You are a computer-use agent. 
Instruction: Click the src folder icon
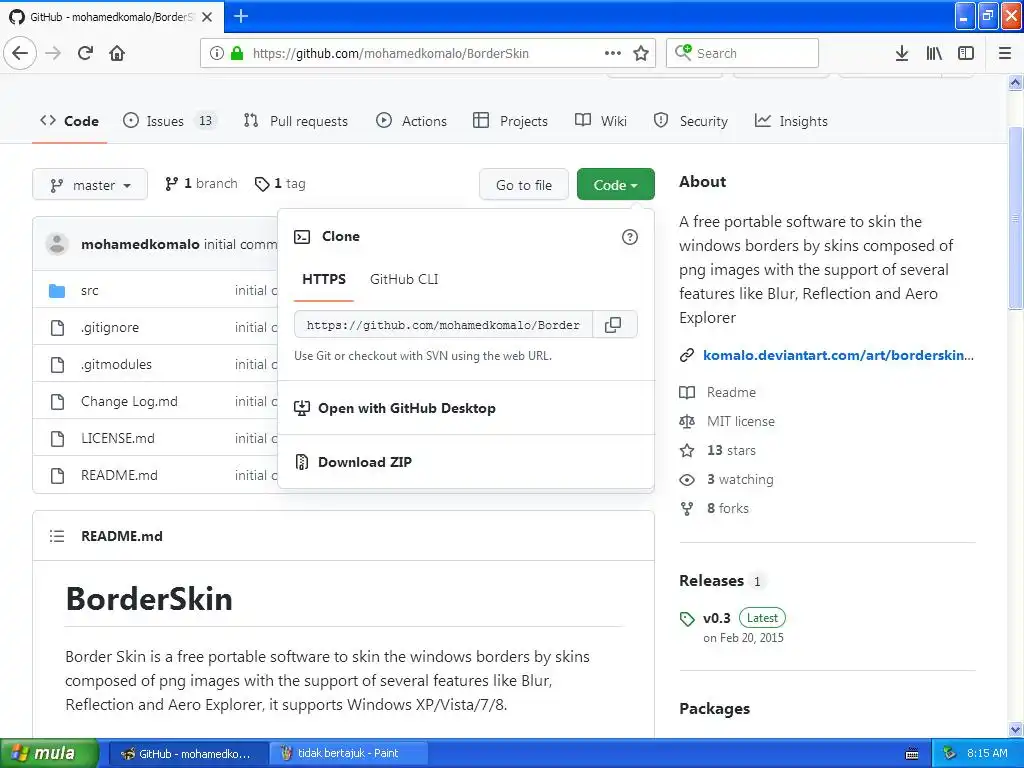(57, 291)
